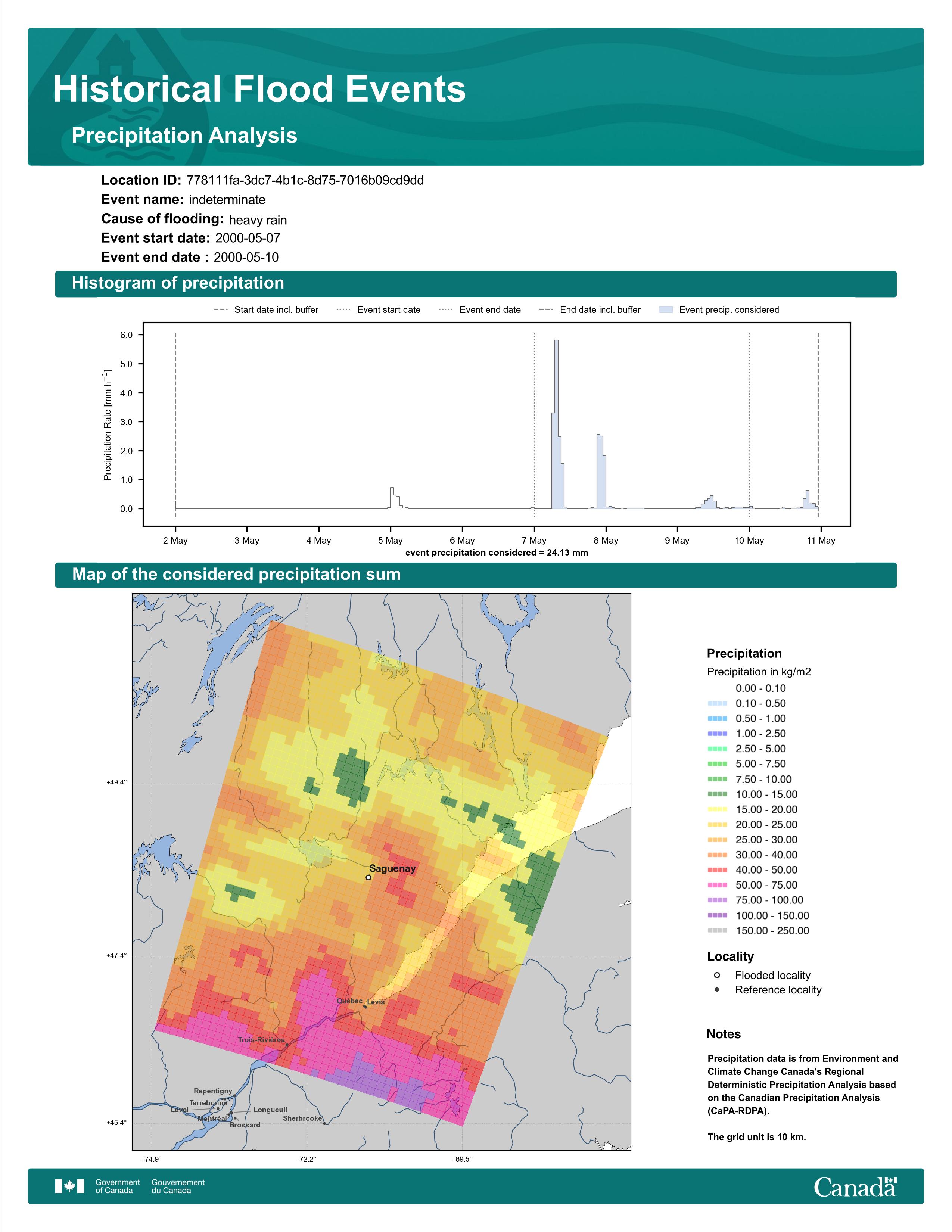Click the Event end date legend label
The height and width of the screenshot is (1232, 952).
pyautogui.click(x=490, y=310)
